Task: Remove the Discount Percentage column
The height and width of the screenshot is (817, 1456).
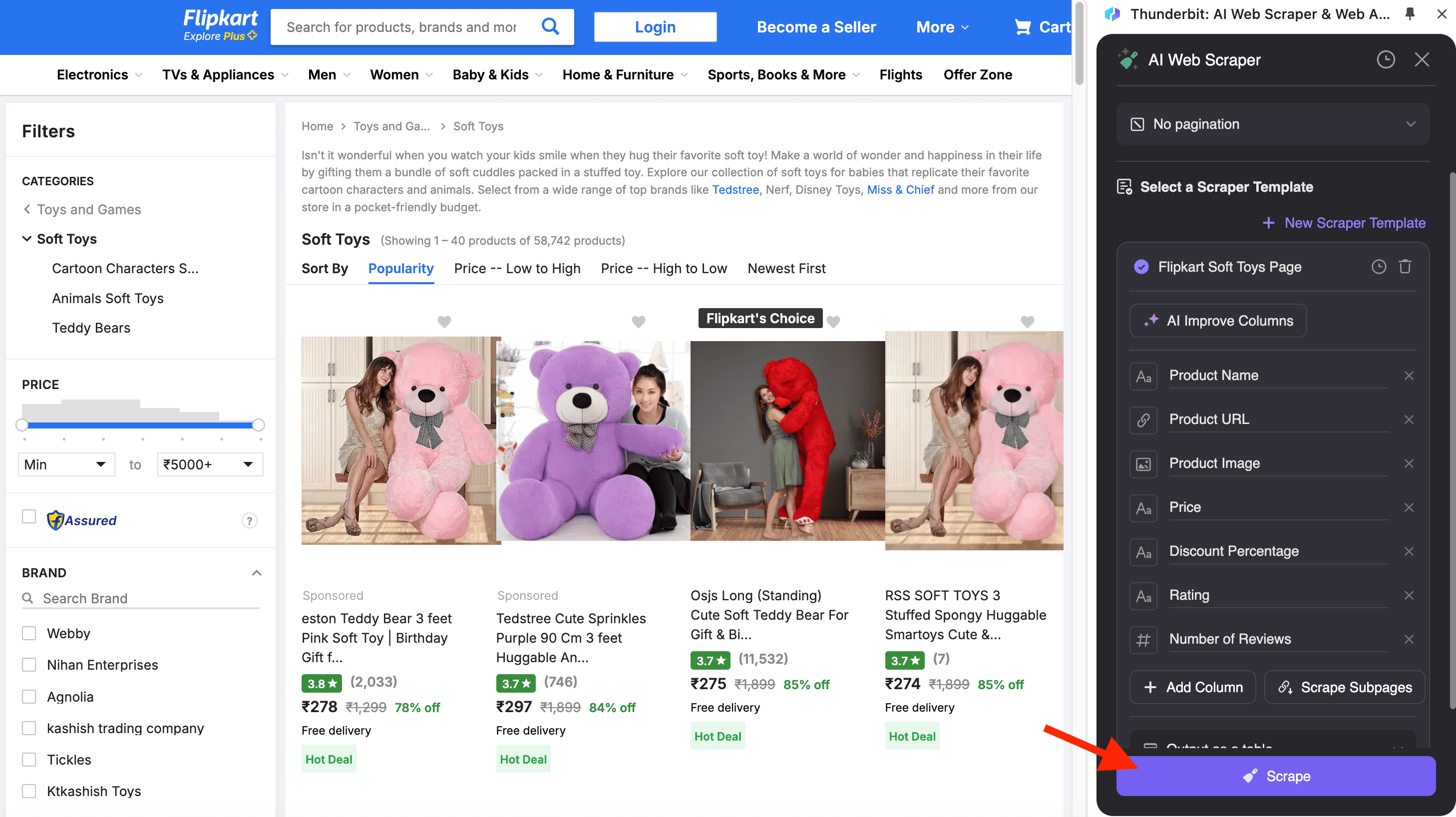Action: tap(1409, 551)
